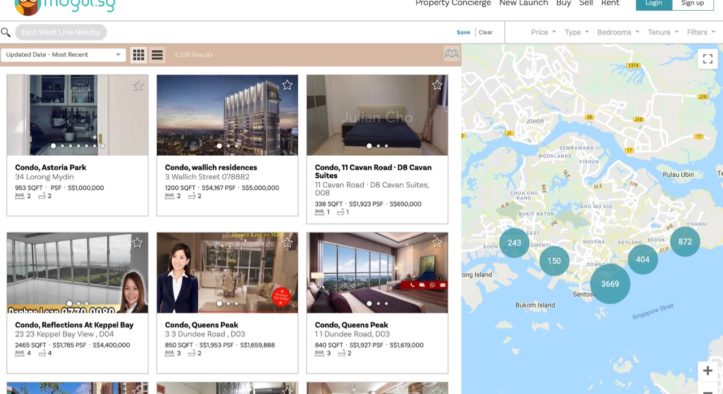Viewport: 723px width, 394px height.
Task: Clear the current search filters
Action: [485, 32]
